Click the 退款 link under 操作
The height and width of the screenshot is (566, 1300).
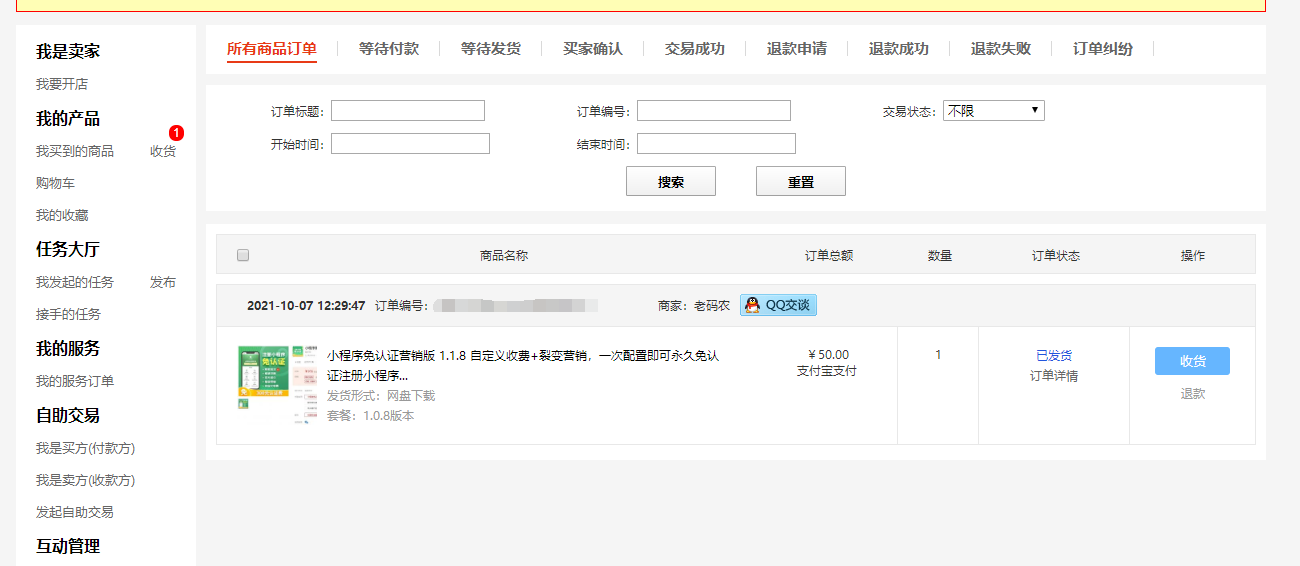click(1192, 394)
